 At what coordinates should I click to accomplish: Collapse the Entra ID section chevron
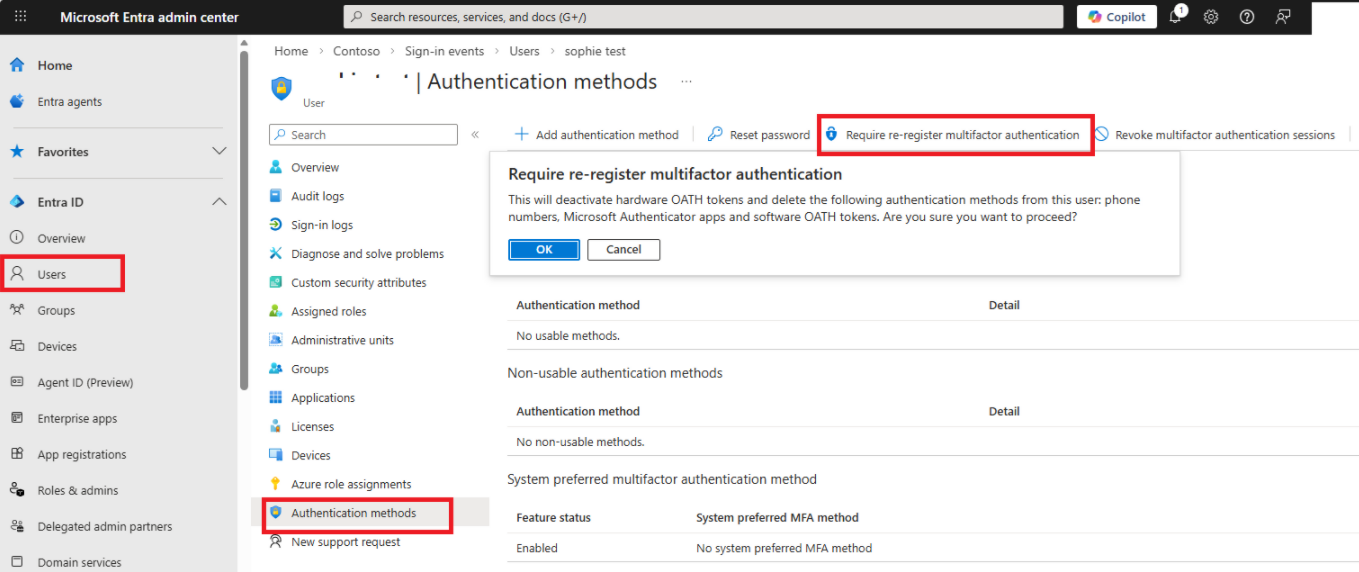pos(219,202)
